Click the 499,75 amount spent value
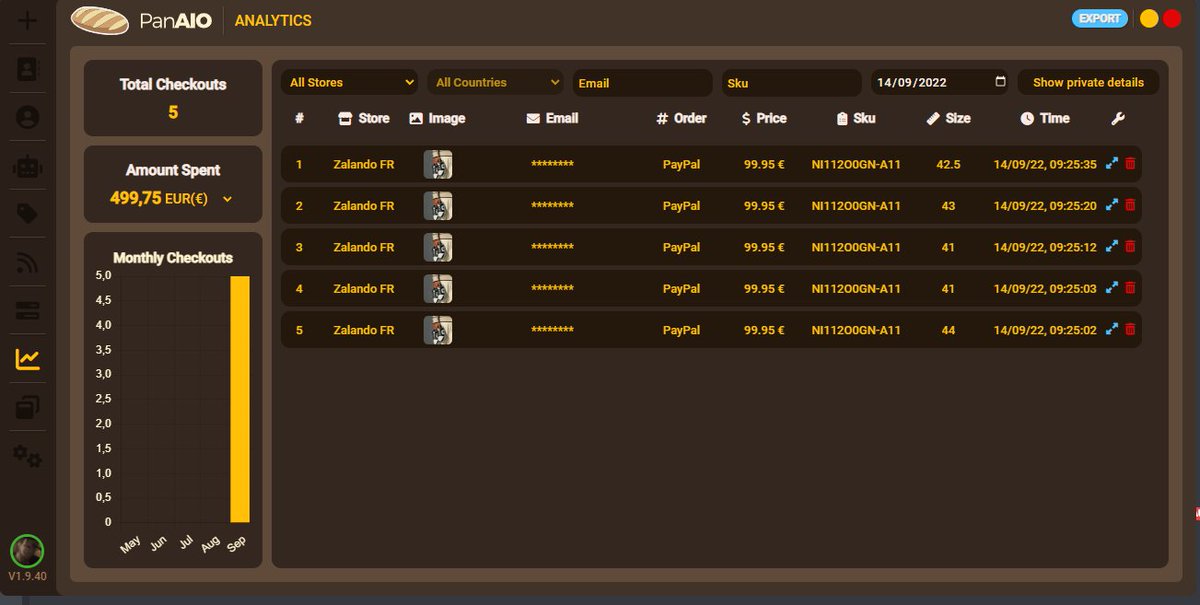Image resolution: width=1200 pixels, height=605 pixels. [135, 198]
